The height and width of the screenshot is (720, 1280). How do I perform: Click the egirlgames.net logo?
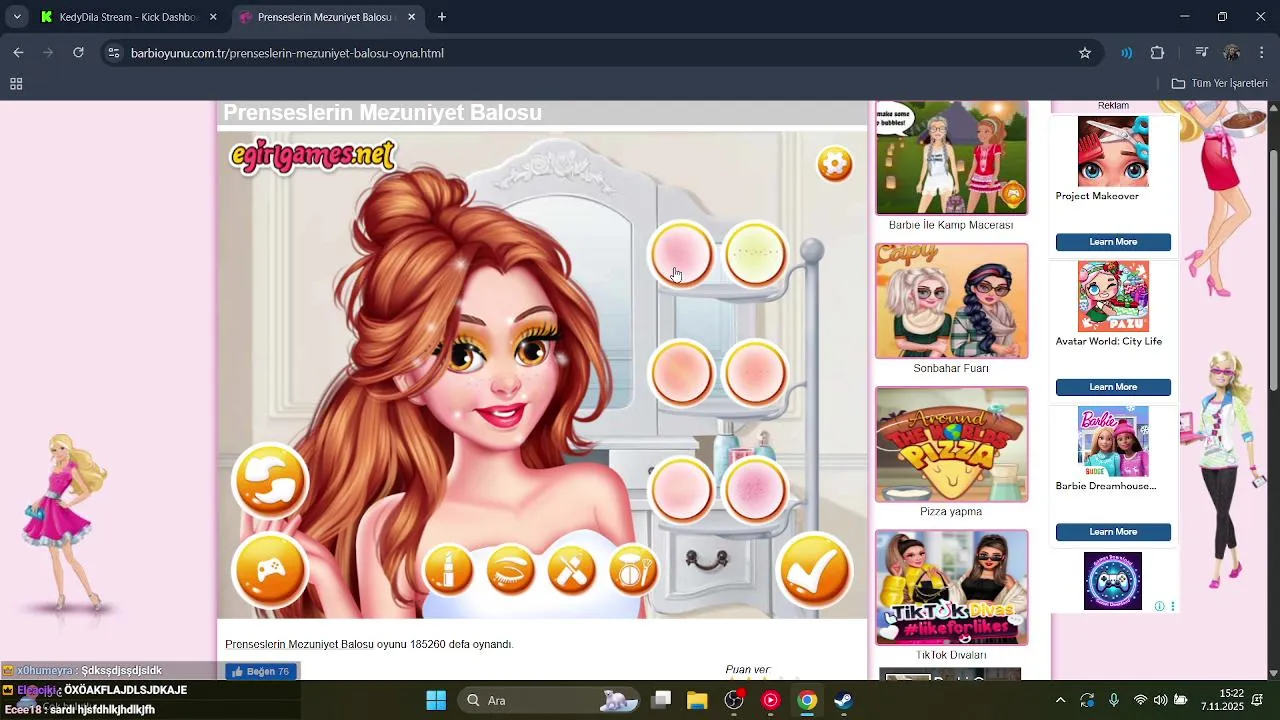click(x=313, y=156)
